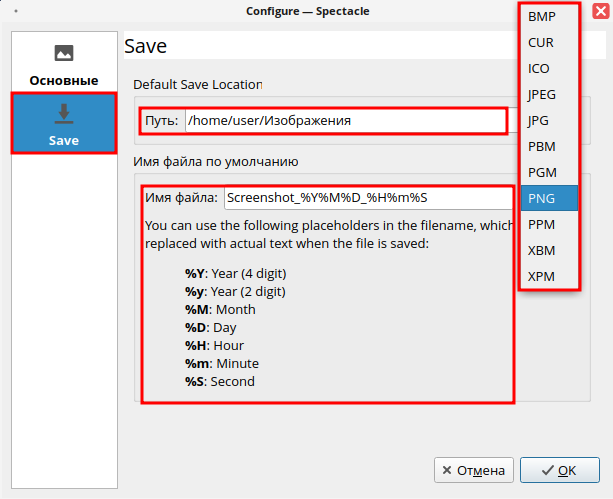613x499 pixels.
Task: Select PGM format option
Action: coord(542,173)
